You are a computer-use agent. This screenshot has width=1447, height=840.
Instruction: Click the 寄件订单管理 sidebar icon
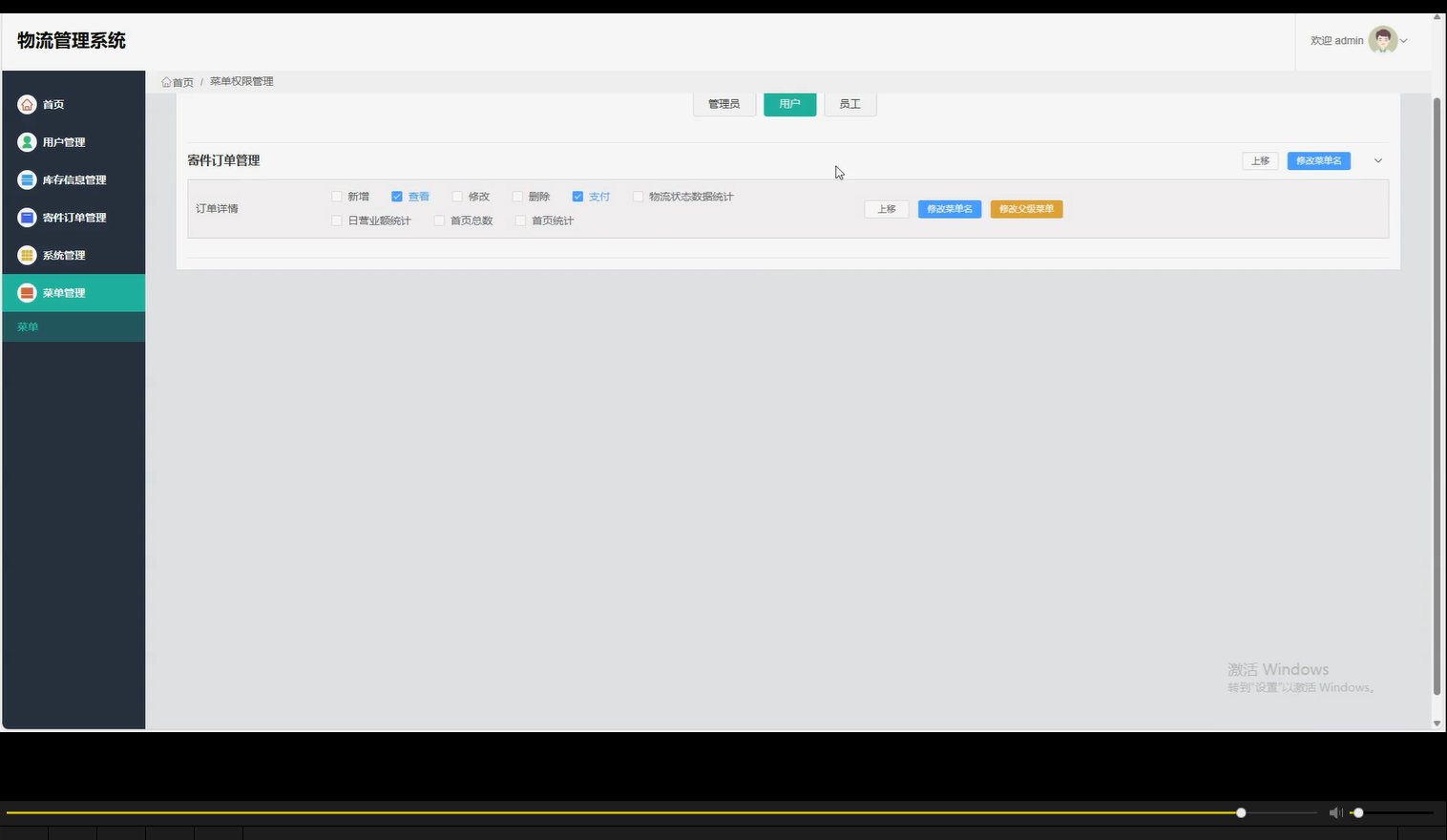click(x=27, y=217)
